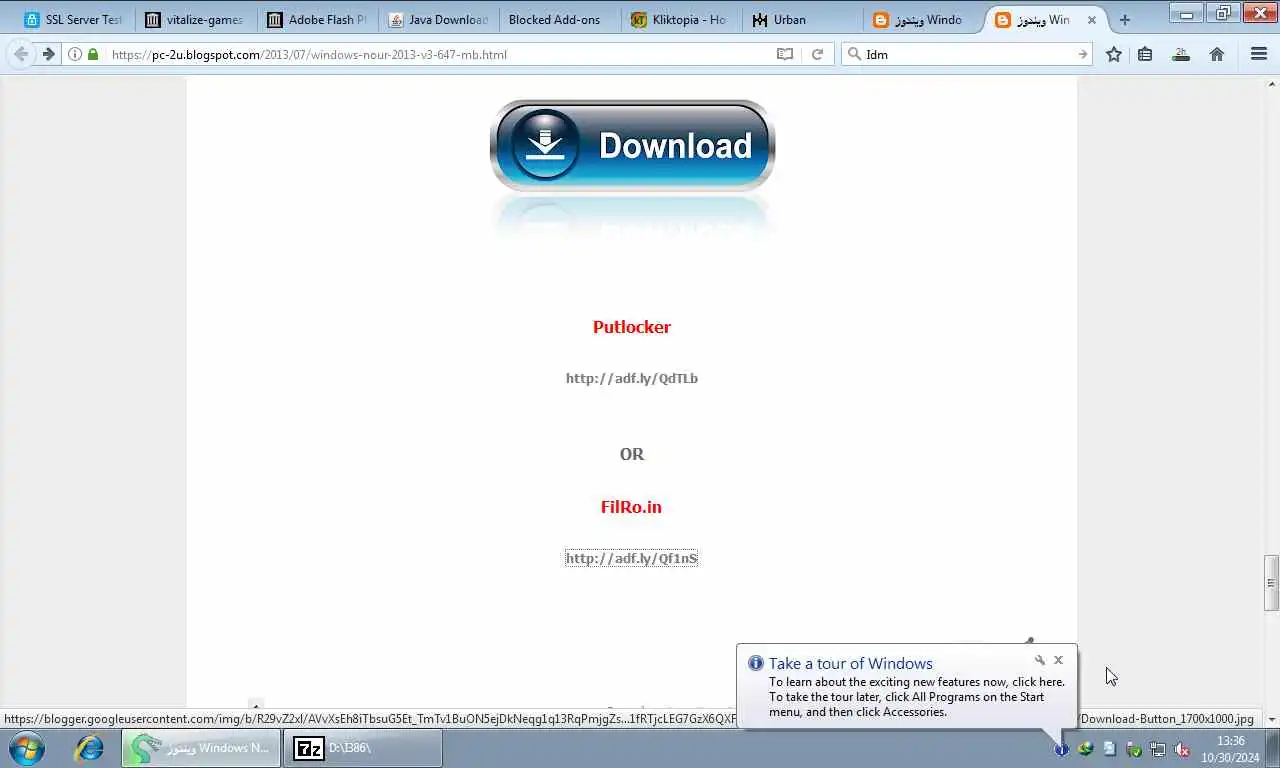Close the active Blogger tab
Viewport: 1280px width, 768px height.
click(x=1091, y=20)
